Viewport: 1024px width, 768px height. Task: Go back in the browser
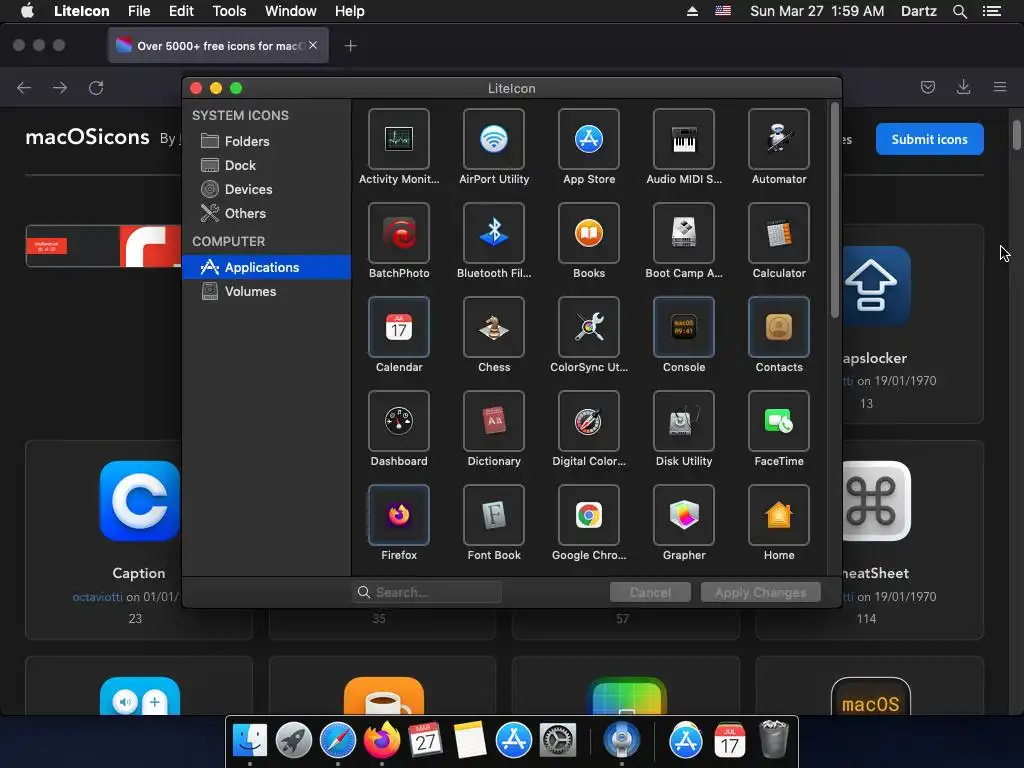tap(24, 88)
